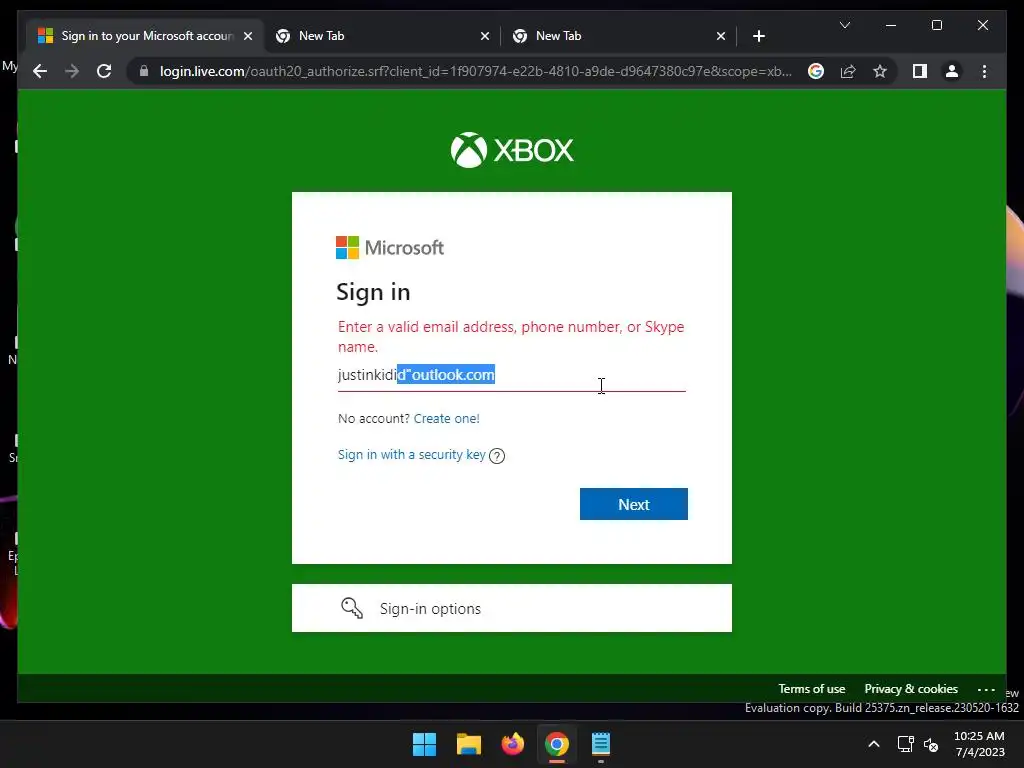Switch to the Sign in to your Microsoft account tab

click(145, 36)
